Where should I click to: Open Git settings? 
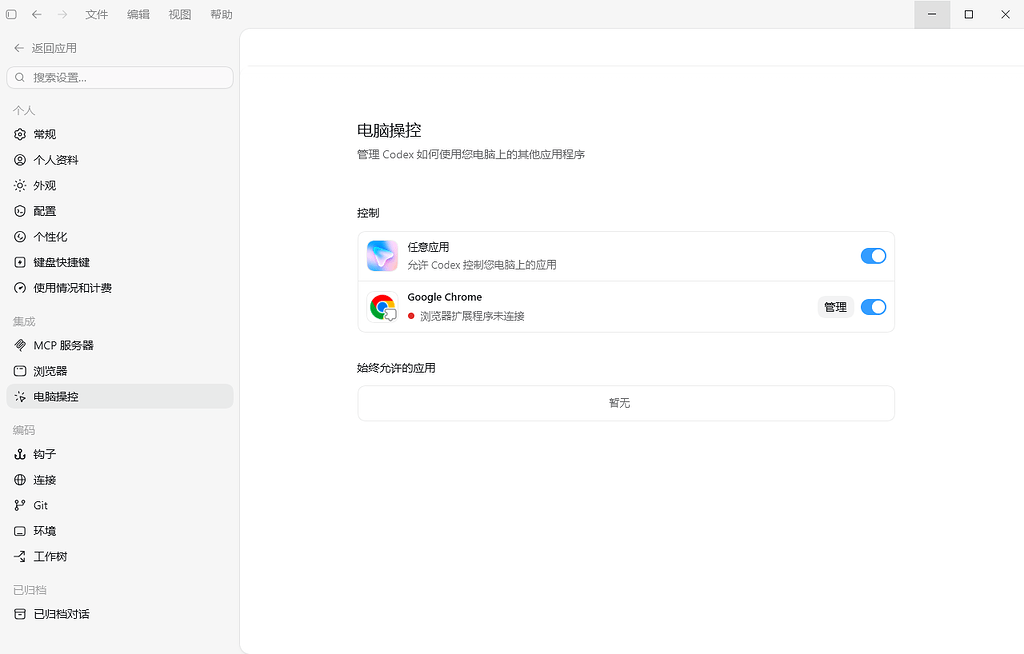(x=120, y=506)
